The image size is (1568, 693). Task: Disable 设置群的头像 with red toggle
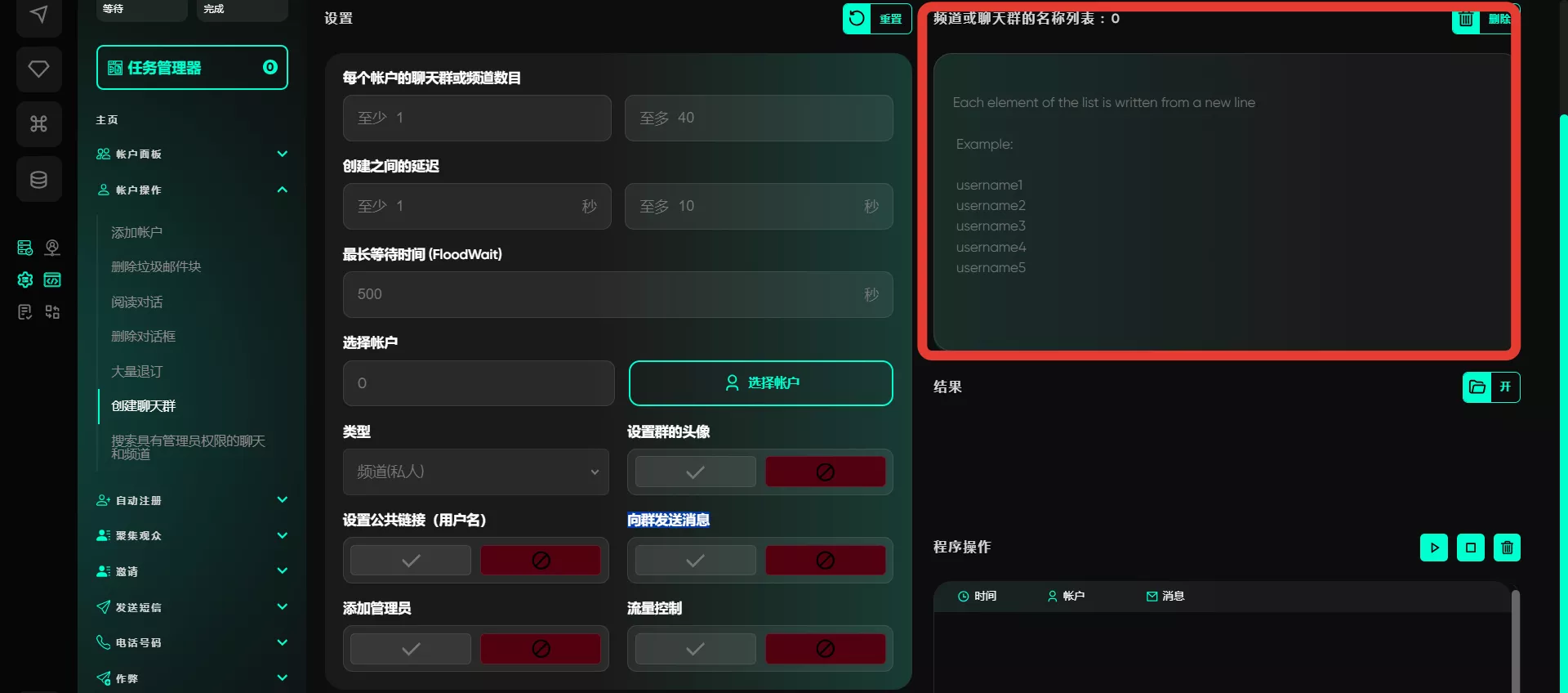pos(825,472)
